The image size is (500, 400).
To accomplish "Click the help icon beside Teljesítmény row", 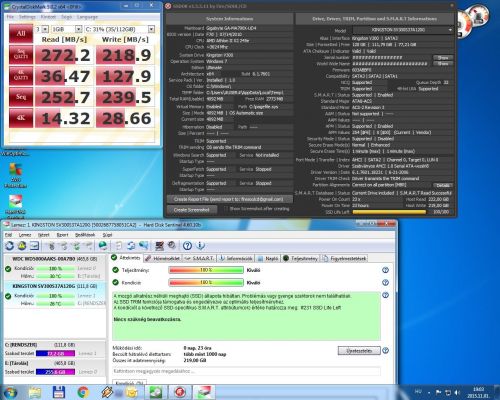I will (385, 270).
